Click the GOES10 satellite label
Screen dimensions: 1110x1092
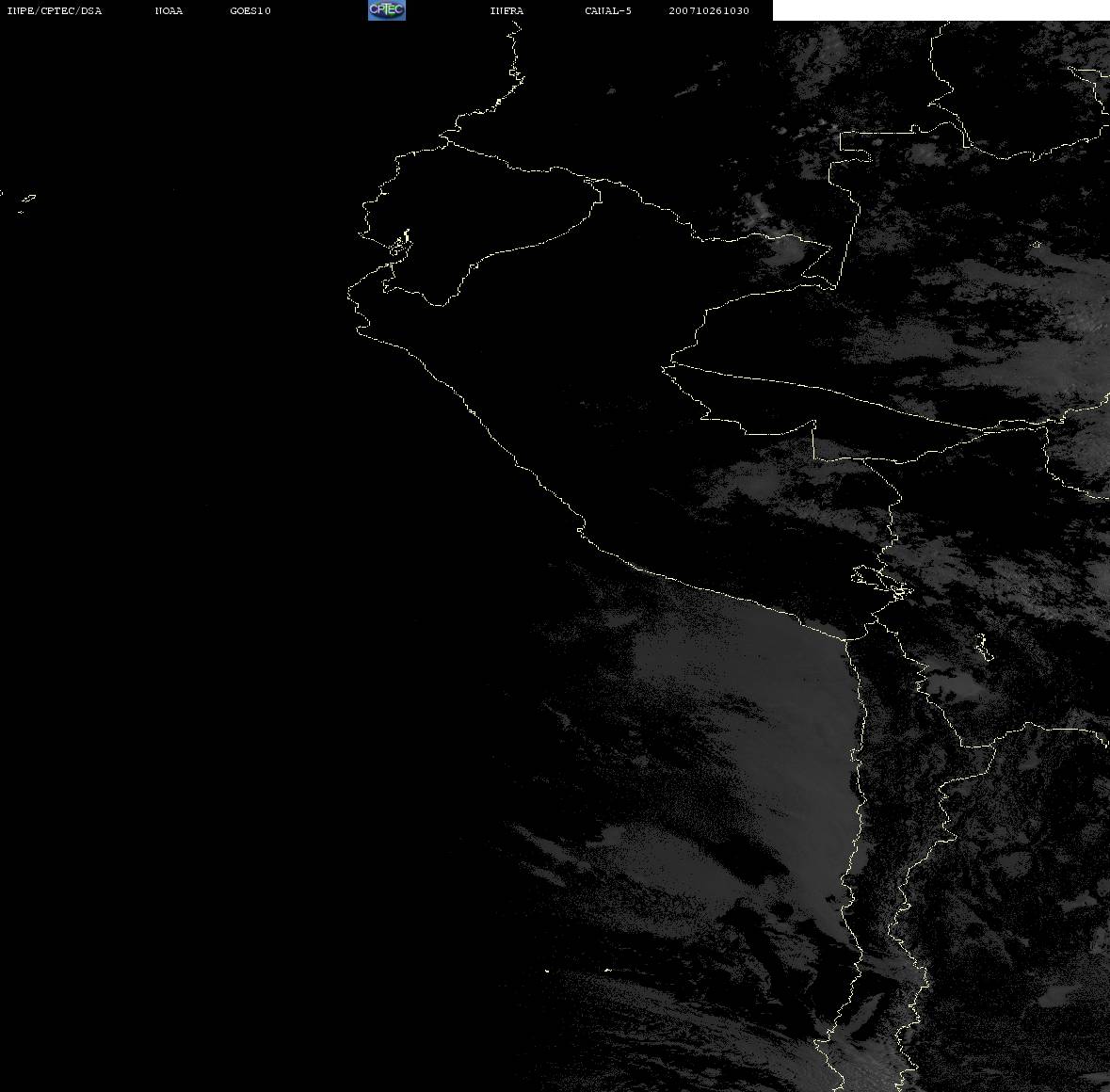click(250, 10)
